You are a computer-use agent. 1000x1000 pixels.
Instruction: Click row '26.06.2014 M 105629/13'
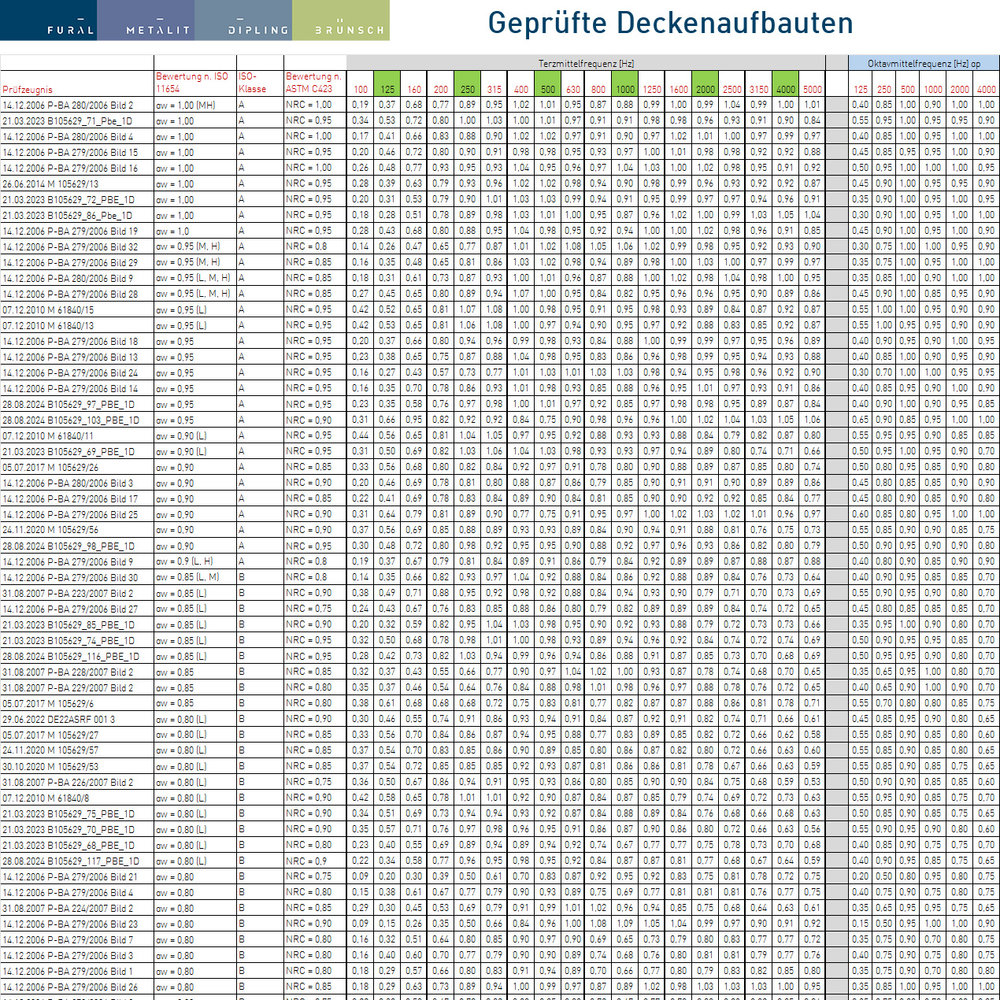[499, 184]
